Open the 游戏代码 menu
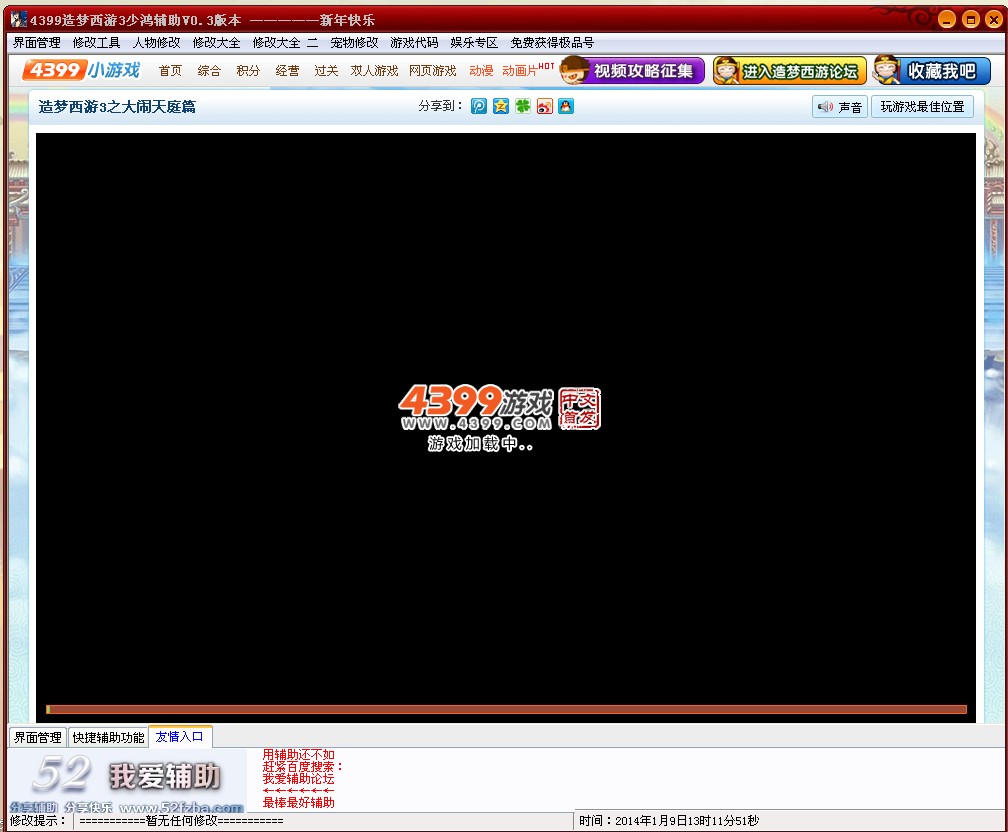 (414, 42)
